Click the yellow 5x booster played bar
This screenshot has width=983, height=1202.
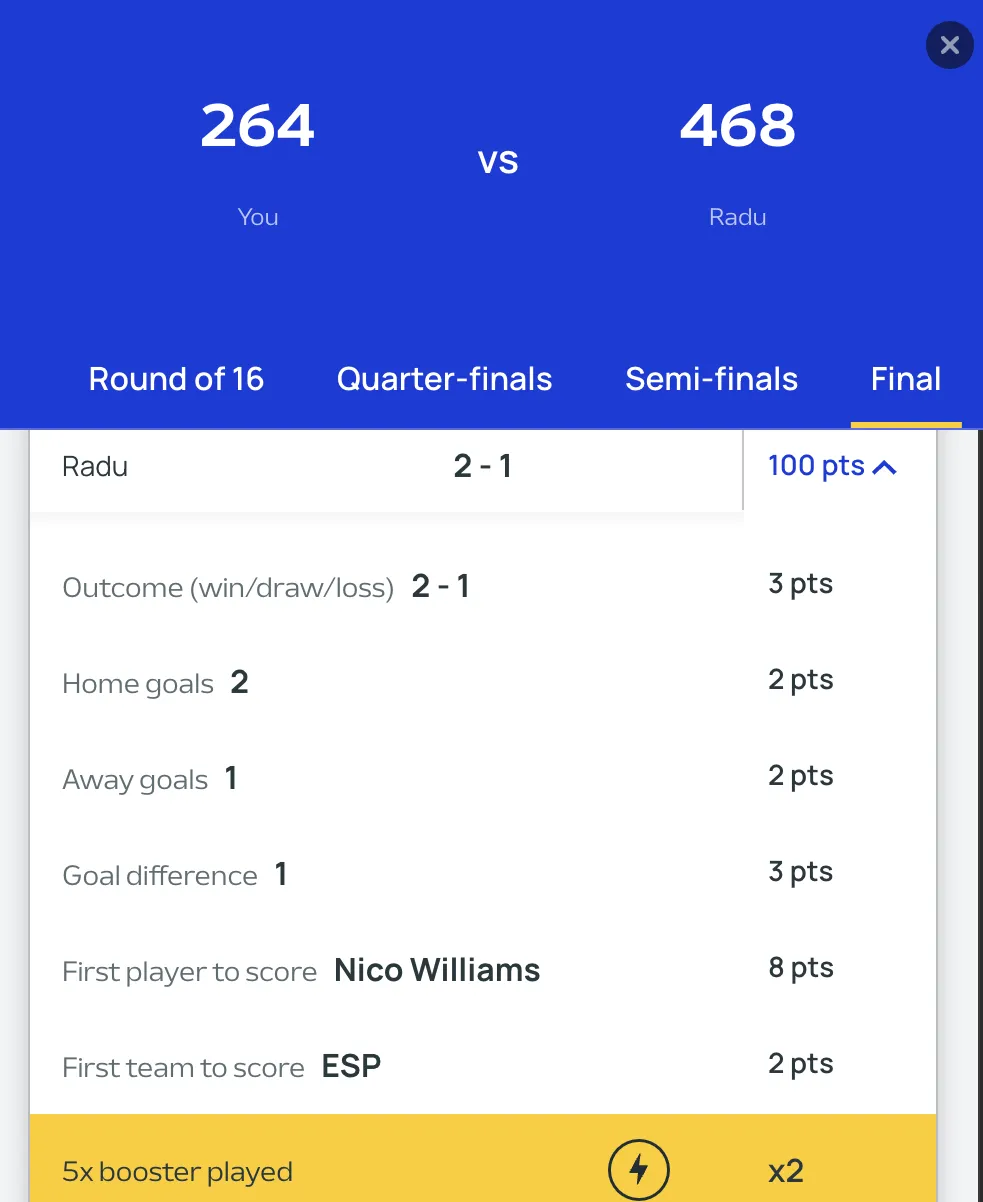point(483,1158)
